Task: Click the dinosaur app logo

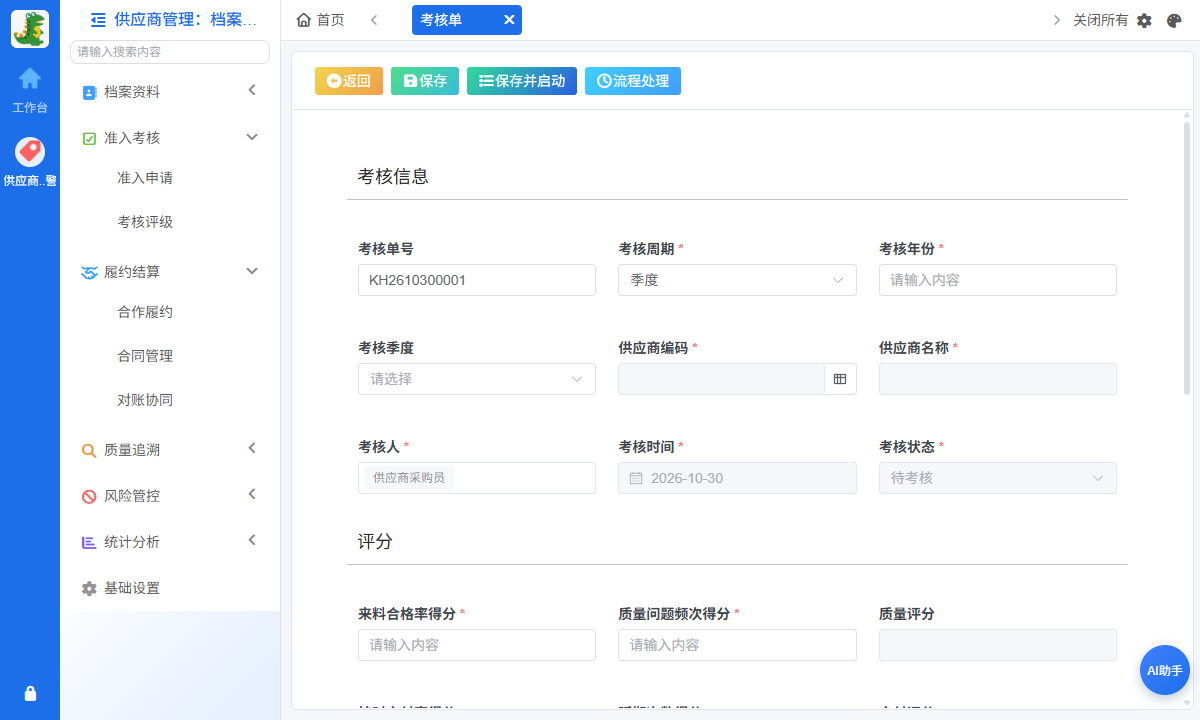Action: click(x=30, y=29)
